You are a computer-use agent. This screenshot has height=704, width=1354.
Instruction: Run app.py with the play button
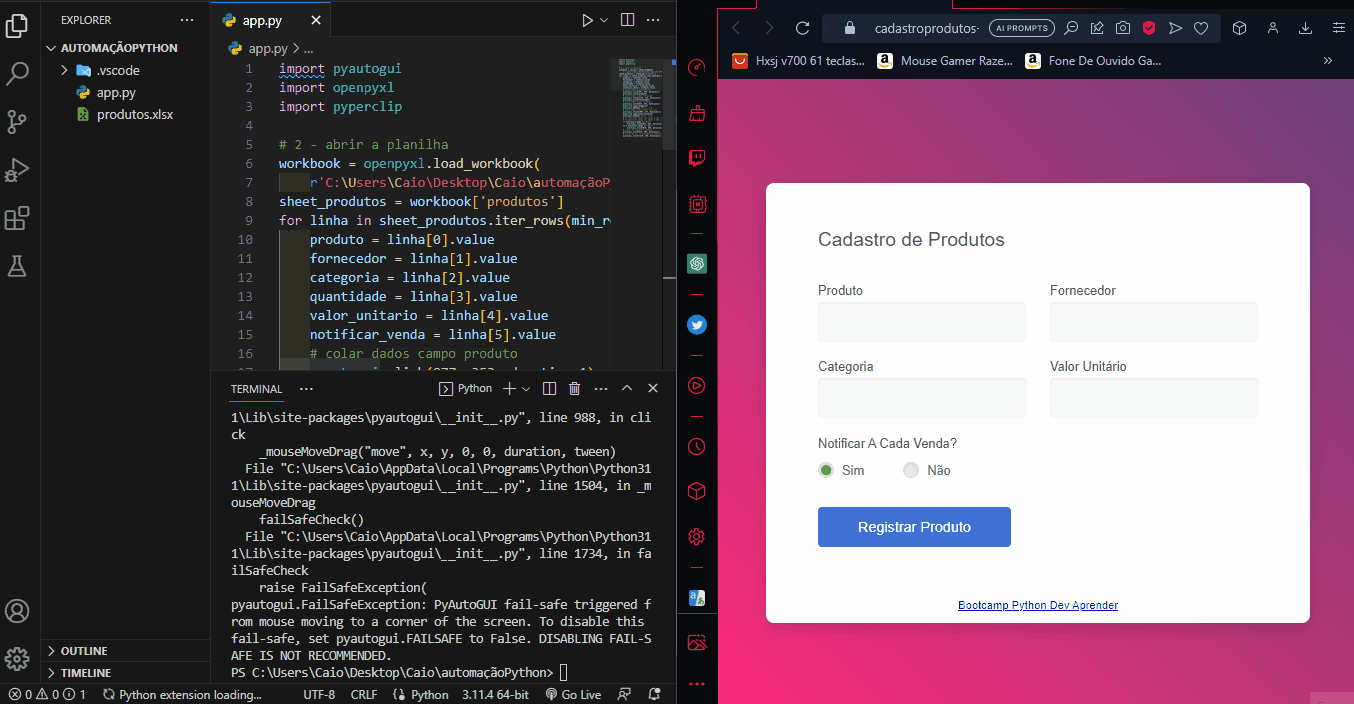pyautogui.click(x=589, y=19)
